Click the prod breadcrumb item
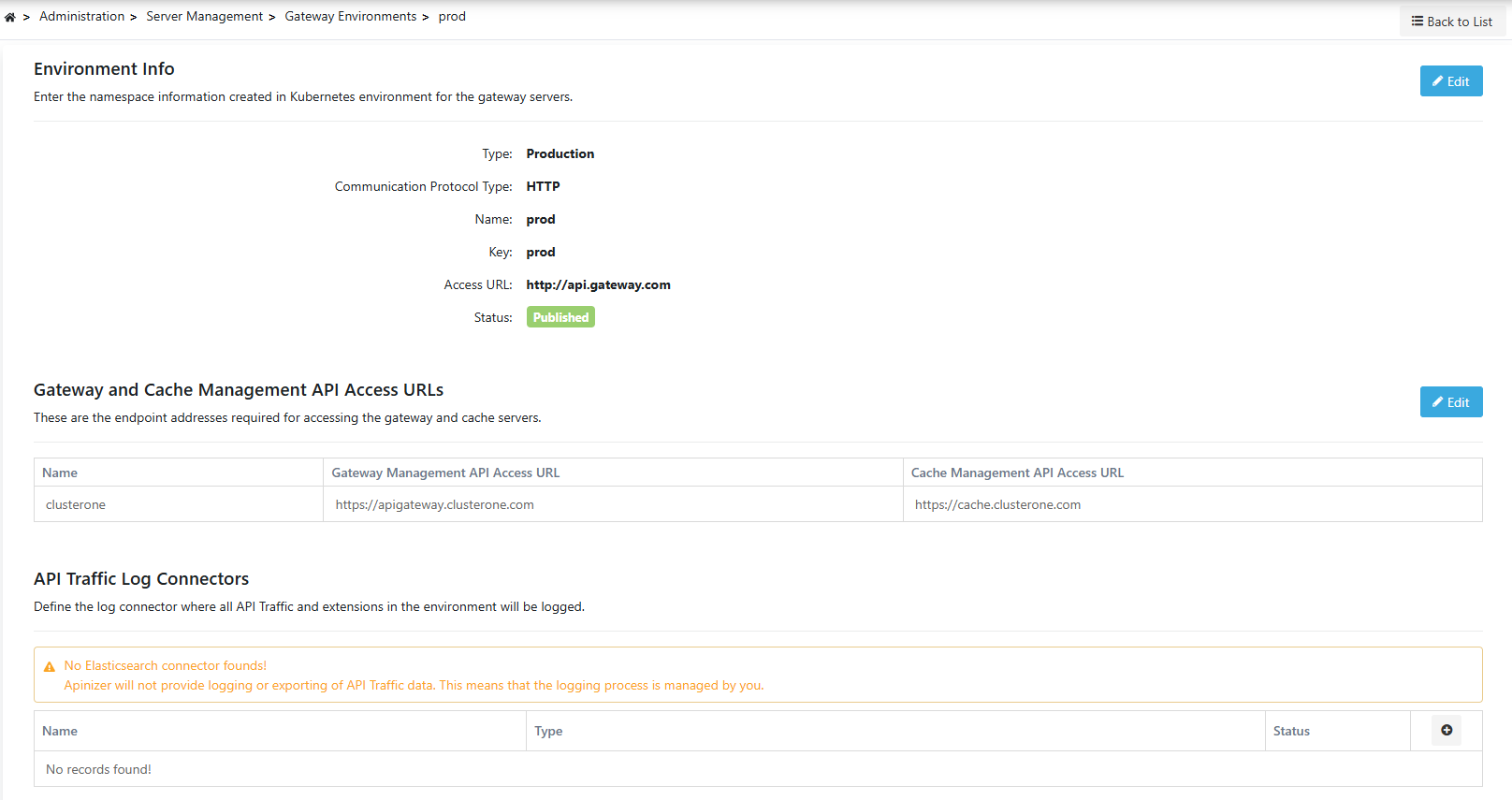This screenshot has height=800, width=1512. click(452, 17)
